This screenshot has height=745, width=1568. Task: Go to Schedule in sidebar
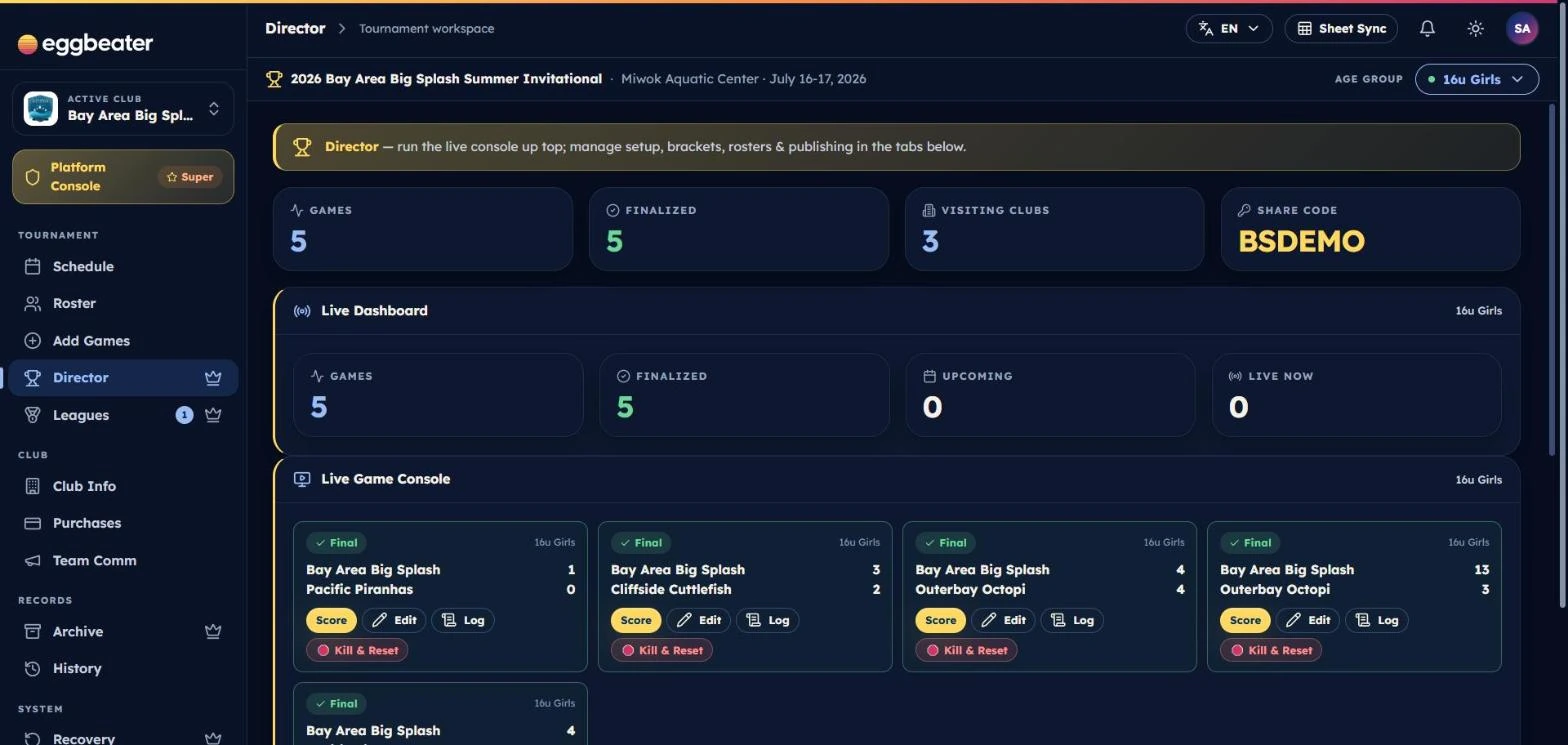coord(123,267)
